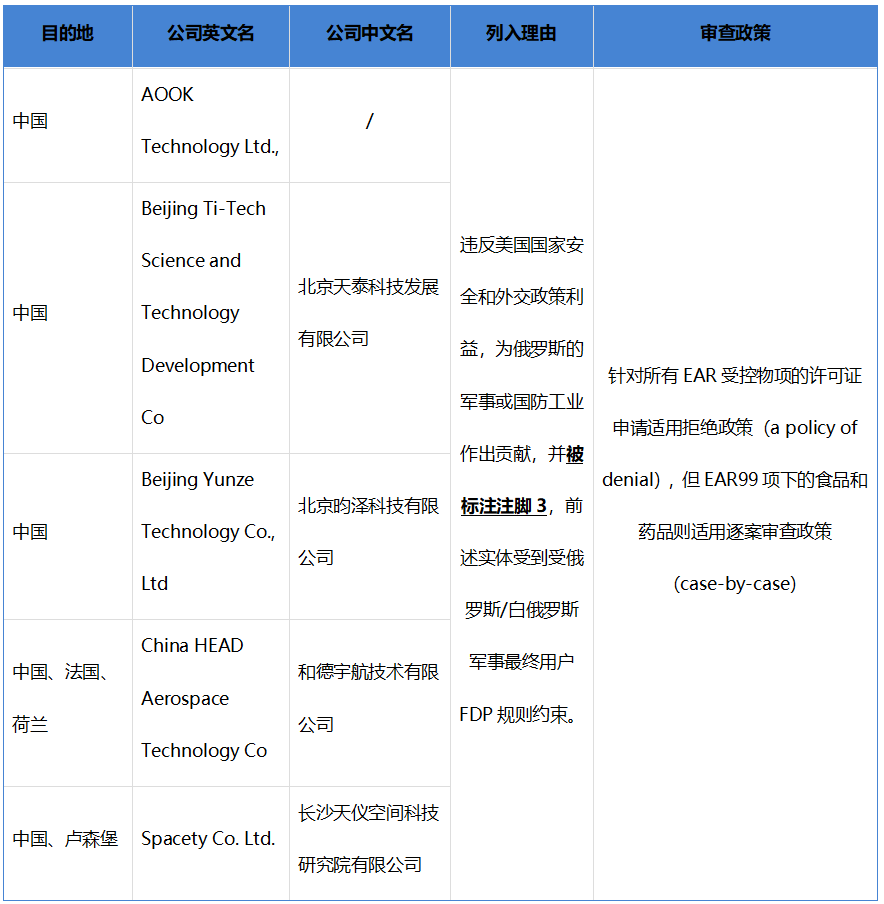Click the 中国、卢森堡 destination cell
Viewport: 884px width, 904px height.
pos(65,840)
